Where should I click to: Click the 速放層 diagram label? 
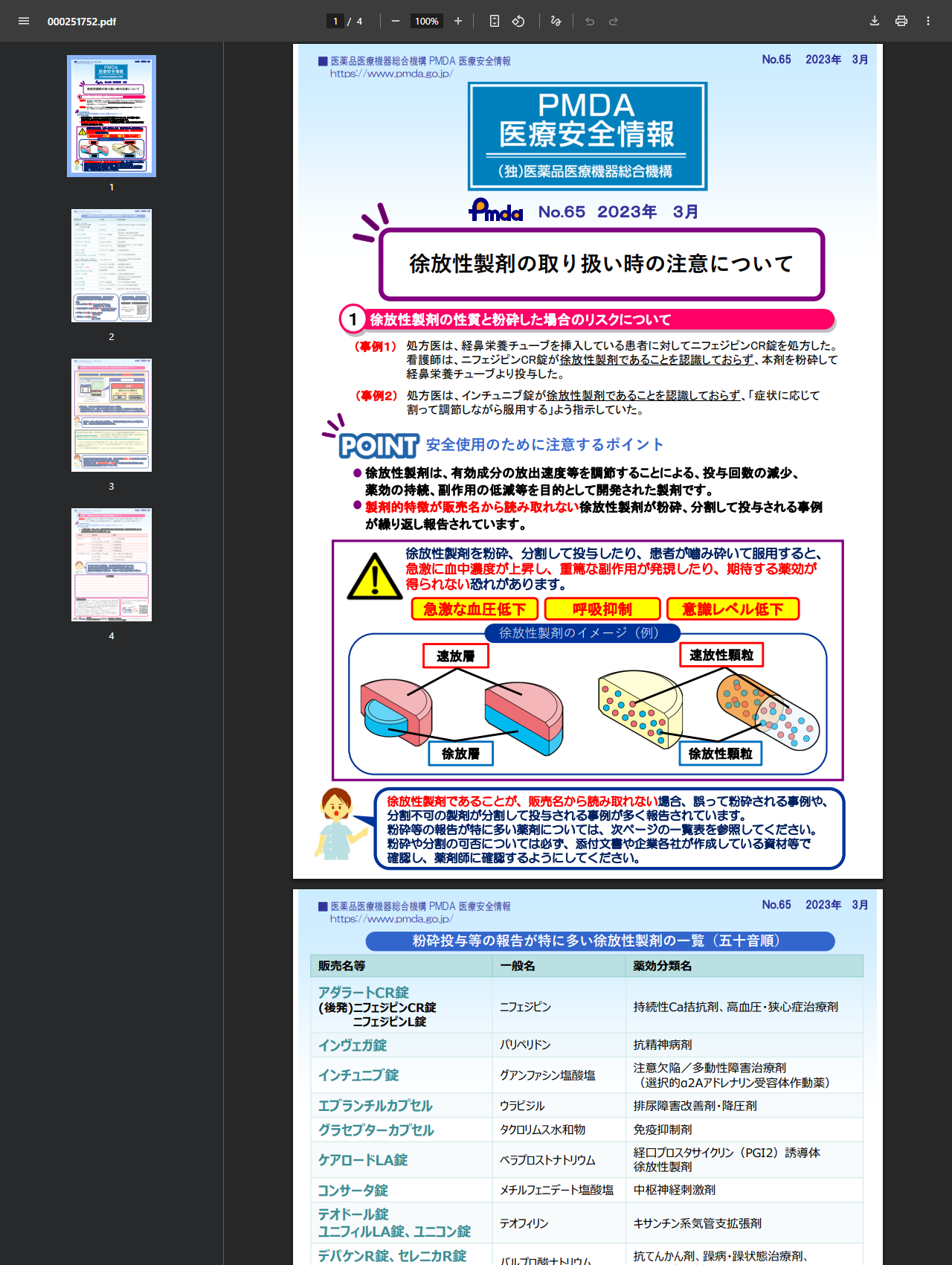(456, 656)
